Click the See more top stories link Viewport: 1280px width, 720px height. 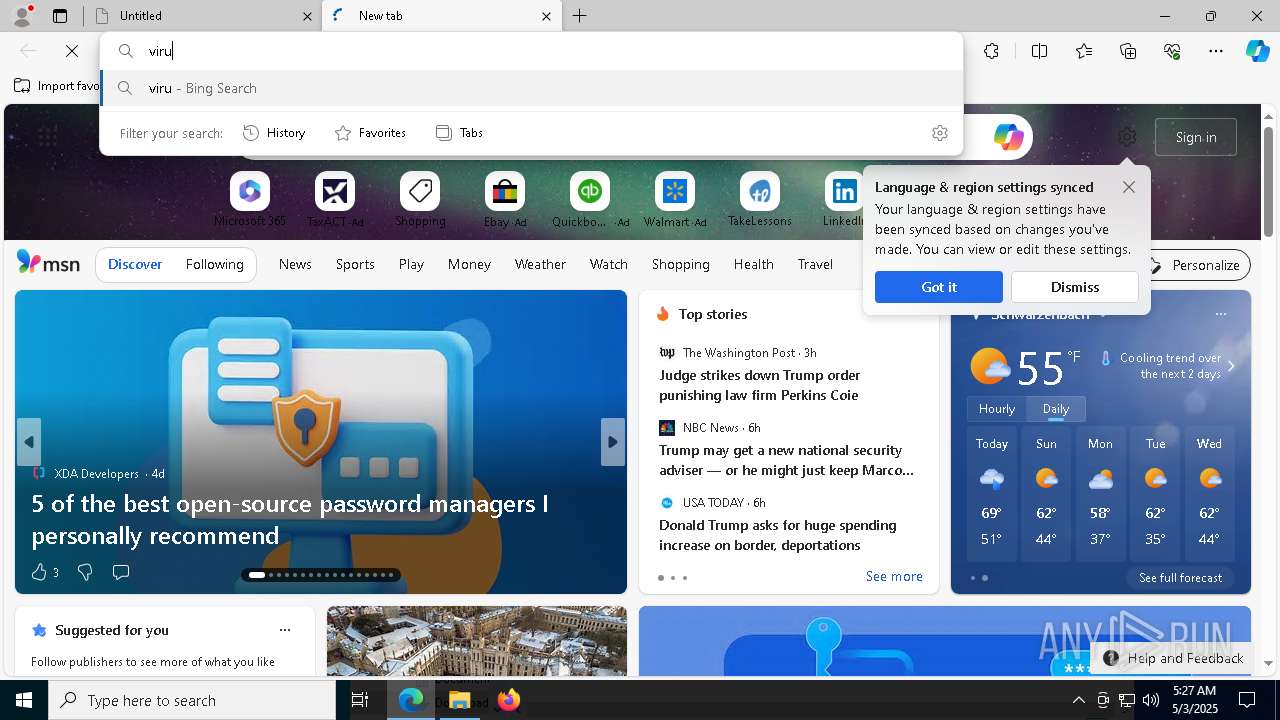tap(894, 576)
